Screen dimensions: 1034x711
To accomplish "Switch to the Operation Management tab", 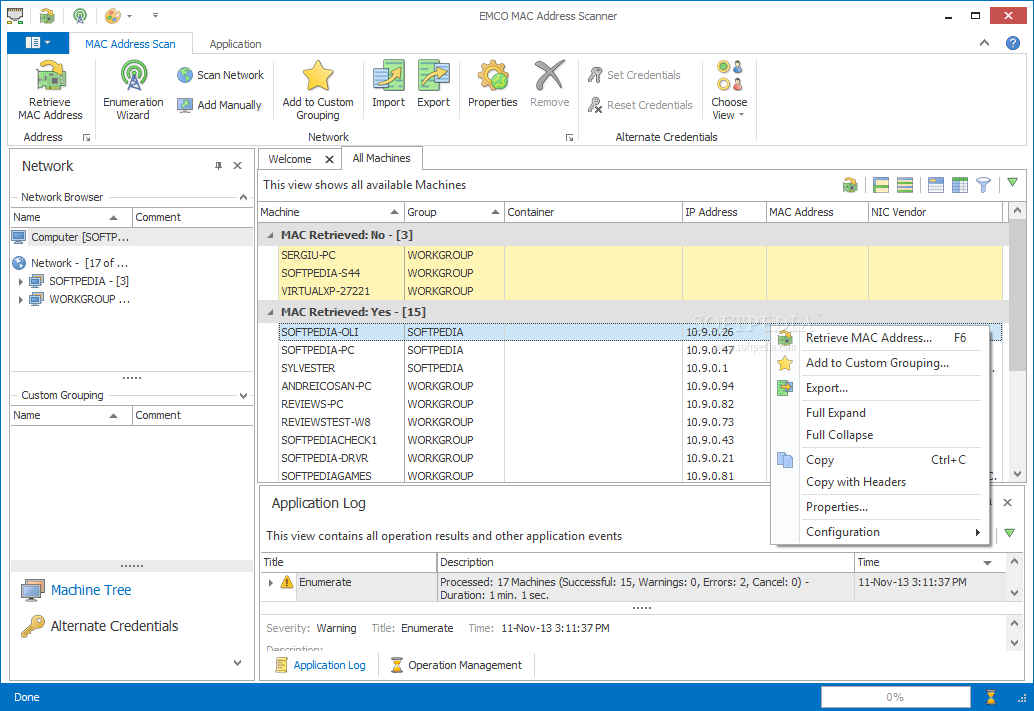I will pos(456,665).
